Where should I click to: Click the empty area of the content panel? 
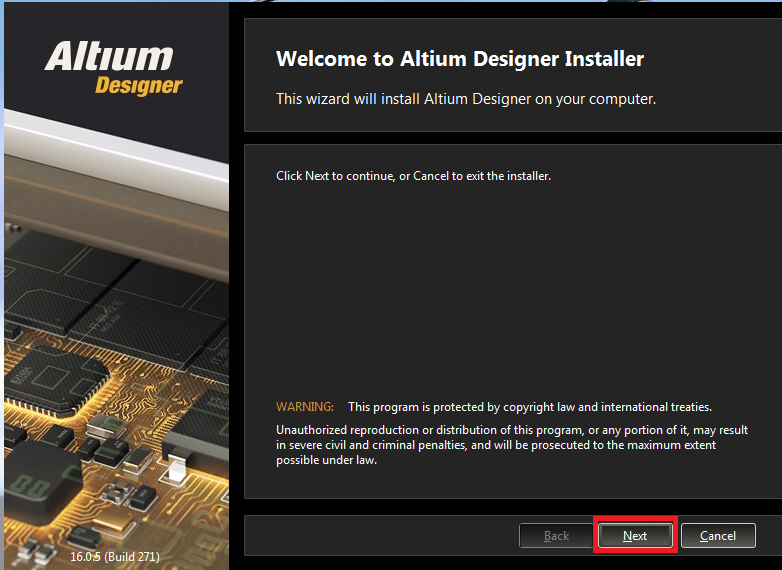tap(510, 290)
